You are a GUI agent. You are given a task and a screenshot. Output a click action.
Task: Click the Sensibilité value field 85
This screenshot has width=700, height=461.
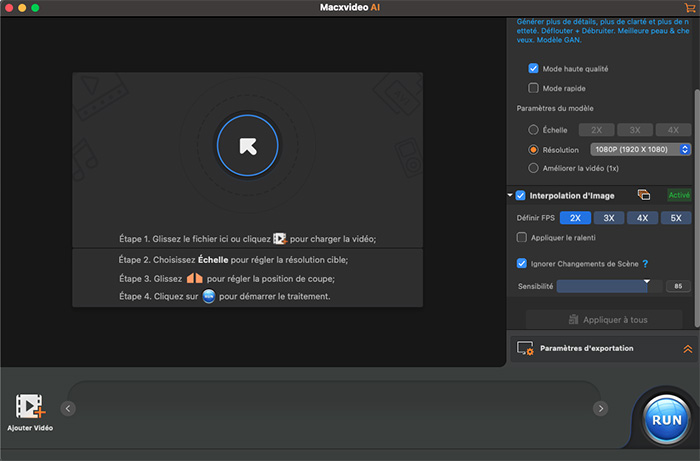678,286
